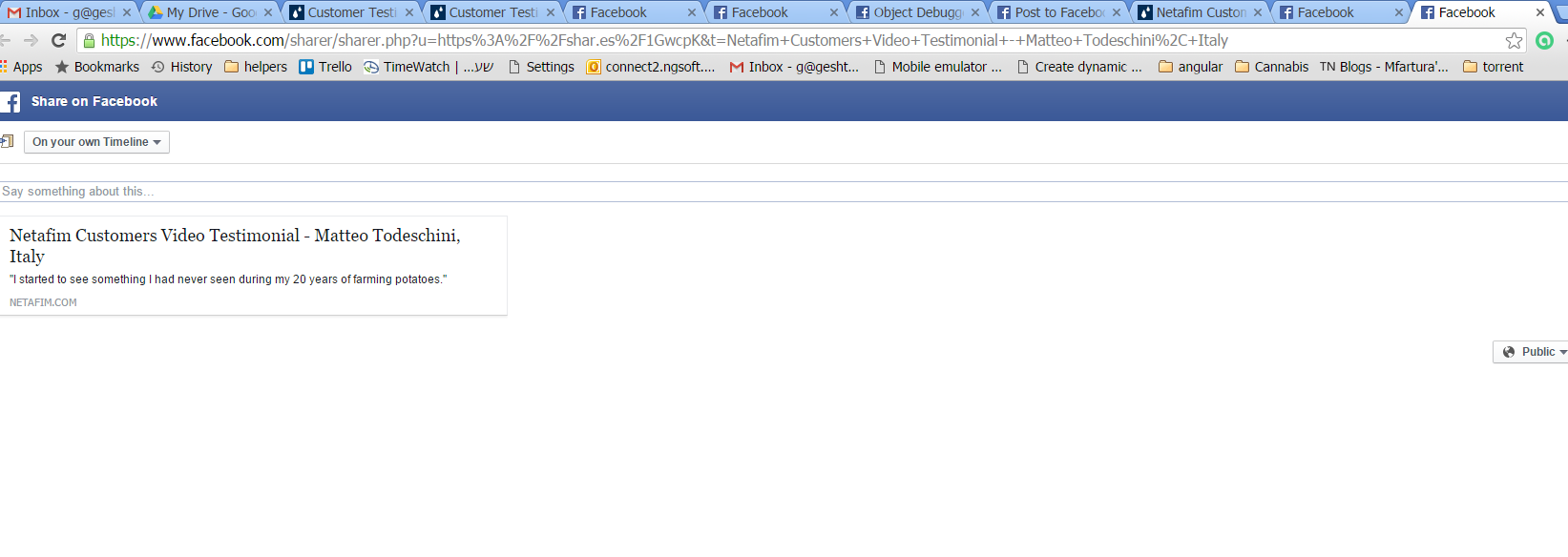Close the My Drive tab
The width and height of the screenshot is (1568, 557).
coord(268,12)
